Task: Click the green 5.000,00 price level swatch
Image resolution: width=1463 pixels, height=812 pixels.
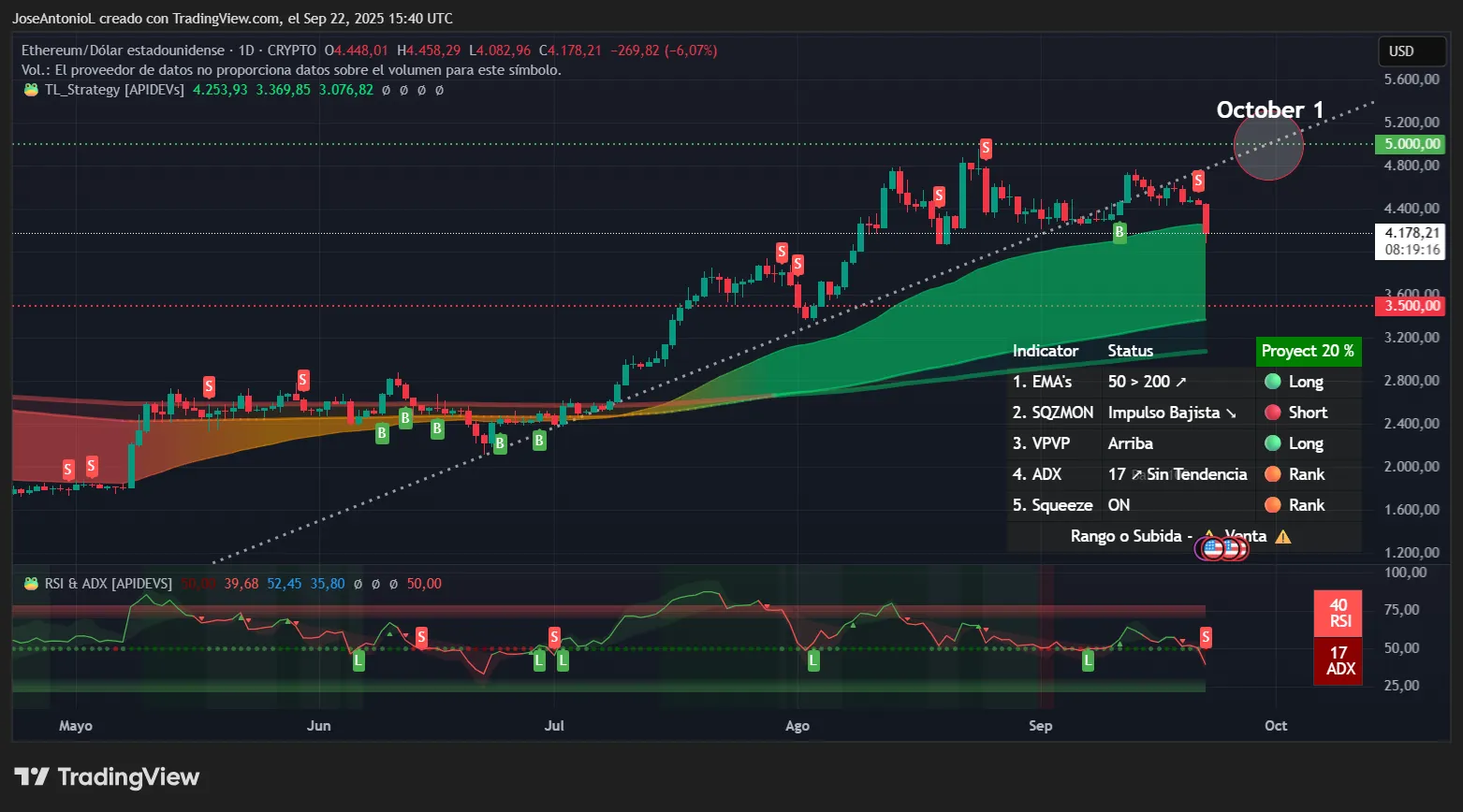Action: pos(1411,144)
